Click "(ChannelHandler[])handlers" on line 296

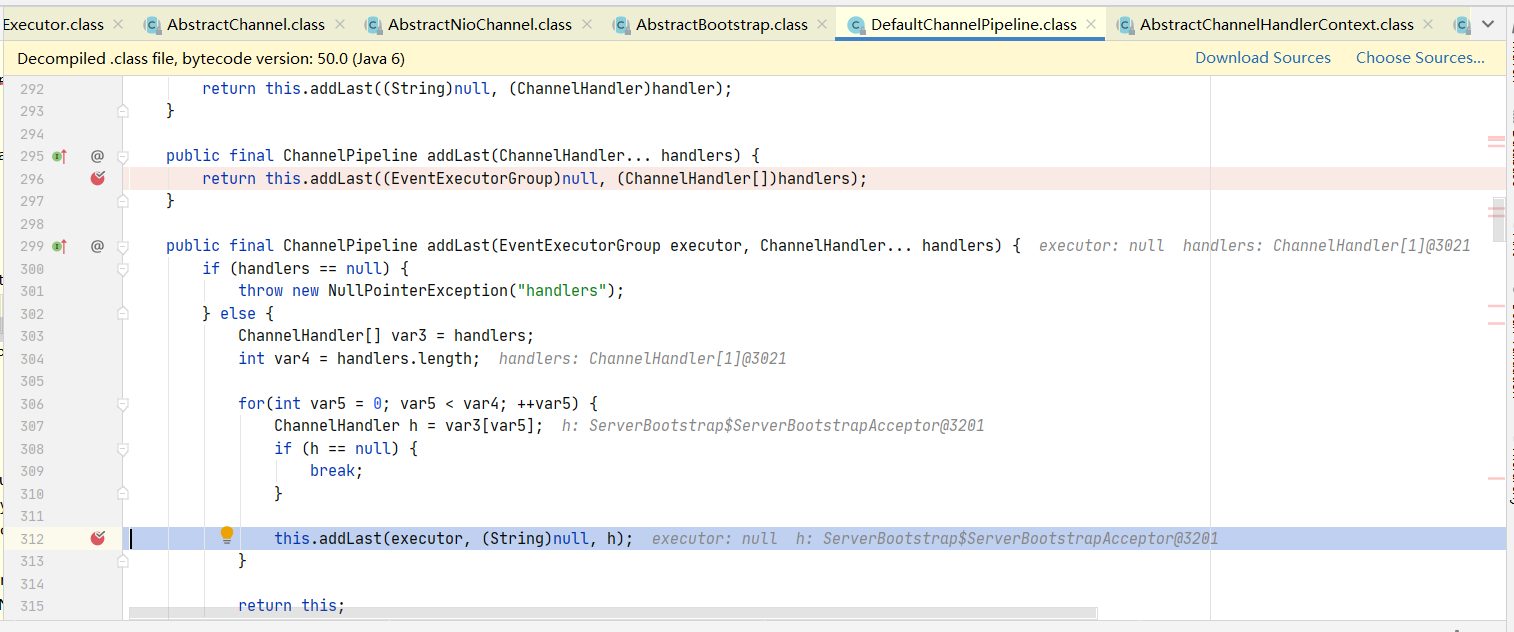(x=737, y=179)
